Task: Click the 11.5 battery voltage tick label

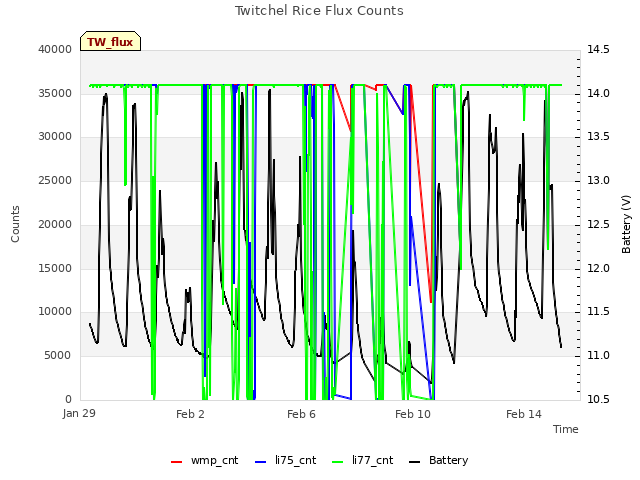Action: [598, 311]
